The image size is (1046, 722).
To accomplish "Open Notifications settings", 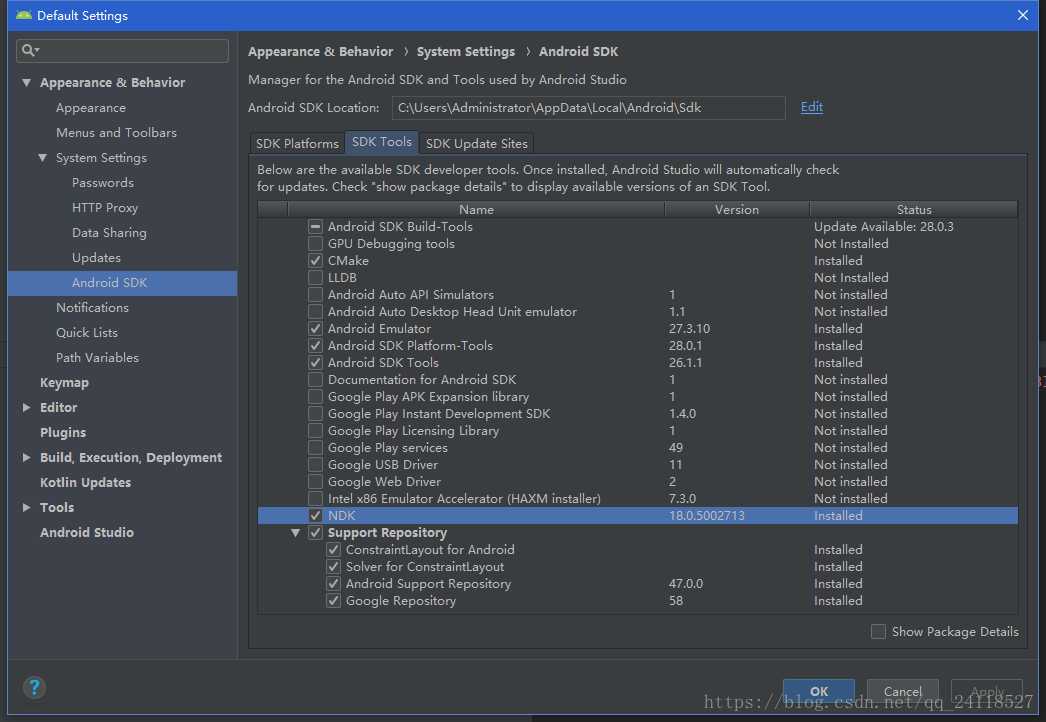I will click(x=92, y=308).
